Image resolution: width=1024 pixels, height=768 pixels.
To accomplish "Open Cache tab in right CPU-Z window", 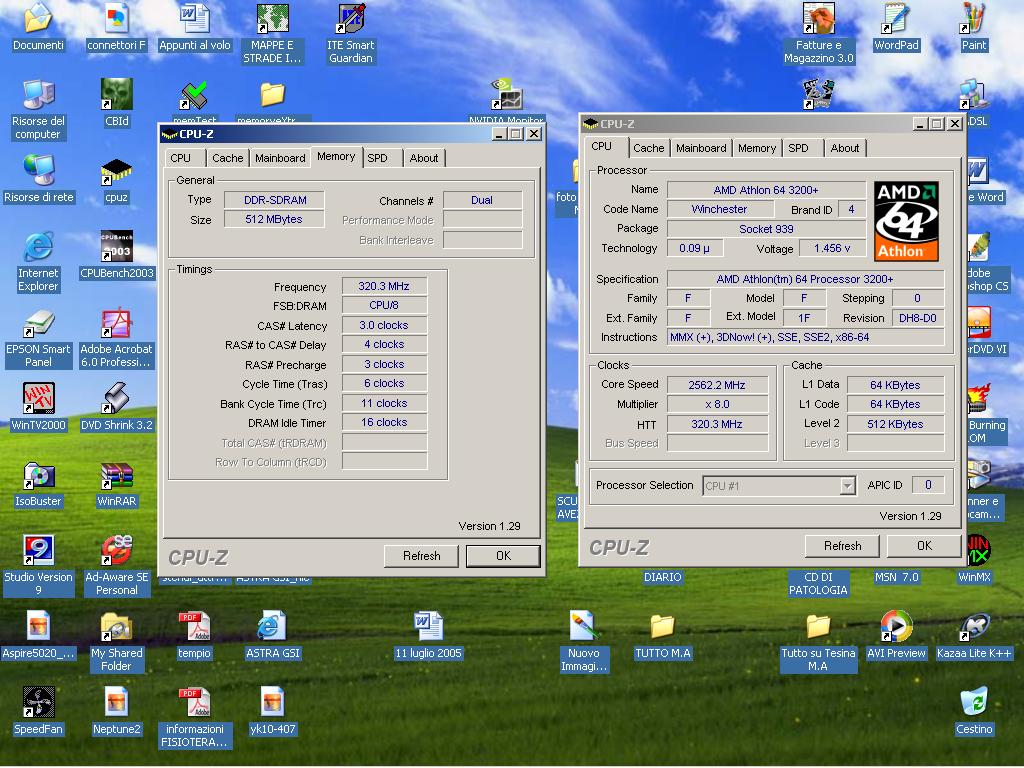I will coord(648,148).
